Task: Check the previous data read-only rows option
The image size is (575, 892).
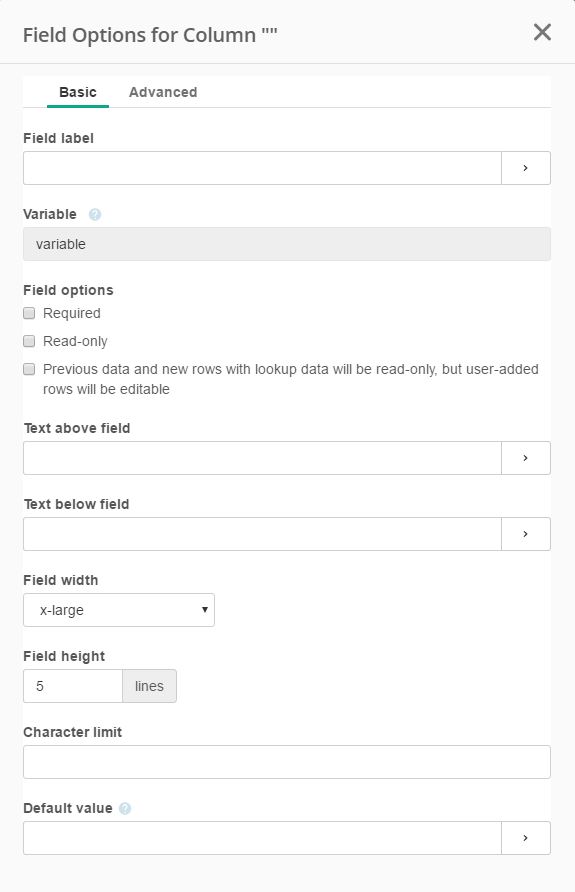Action: [x=29, y=369]
